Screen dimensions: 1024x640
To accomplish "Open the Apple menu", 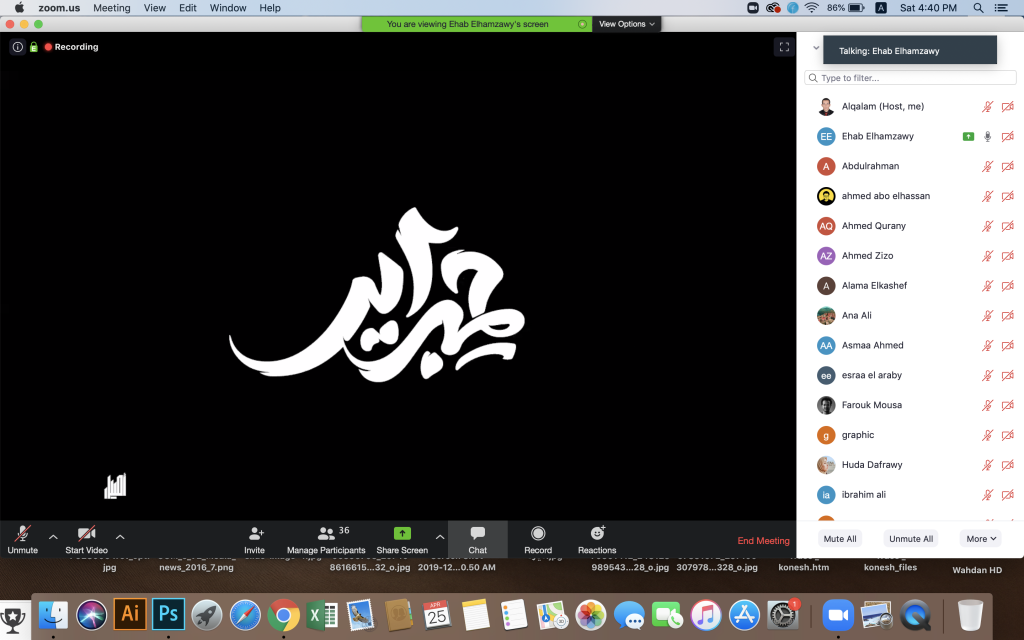I will point(19,8).
